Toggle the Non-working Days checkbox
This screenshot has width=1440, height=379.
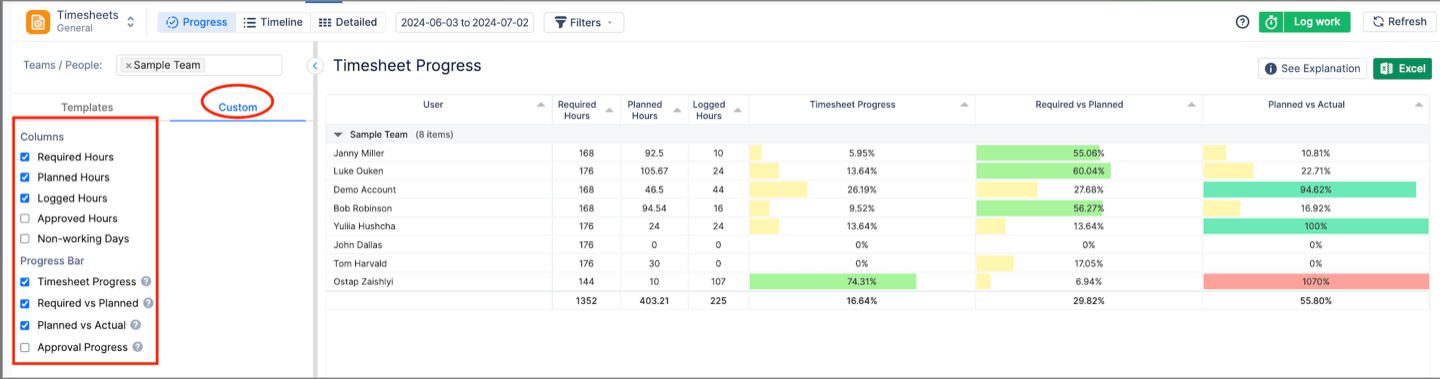pos(25,239)
